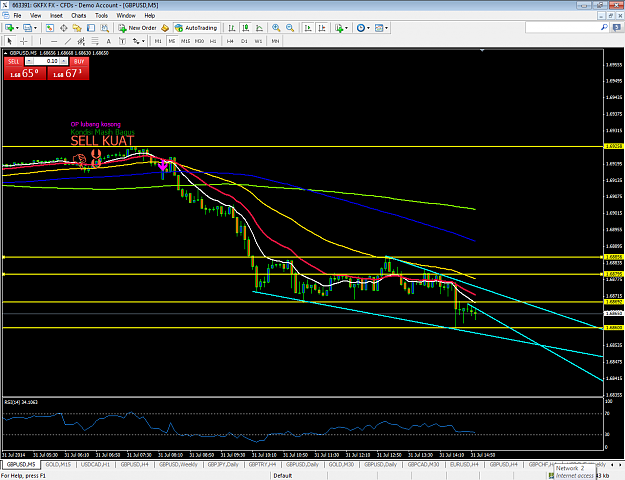The height and width of the screenshot is (480, 625).
Task: Show the Market Watch window
Action: (50, 28)
